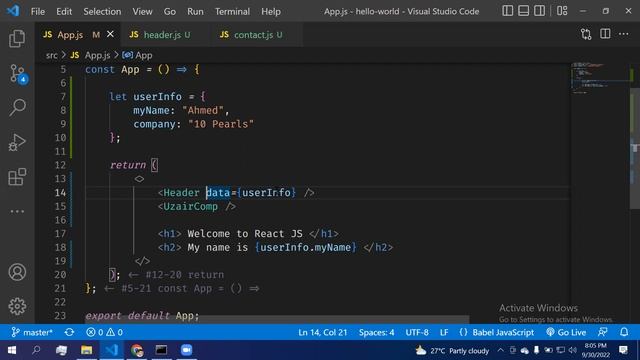Change encoding via UTF-8

(x=417, y=332)
